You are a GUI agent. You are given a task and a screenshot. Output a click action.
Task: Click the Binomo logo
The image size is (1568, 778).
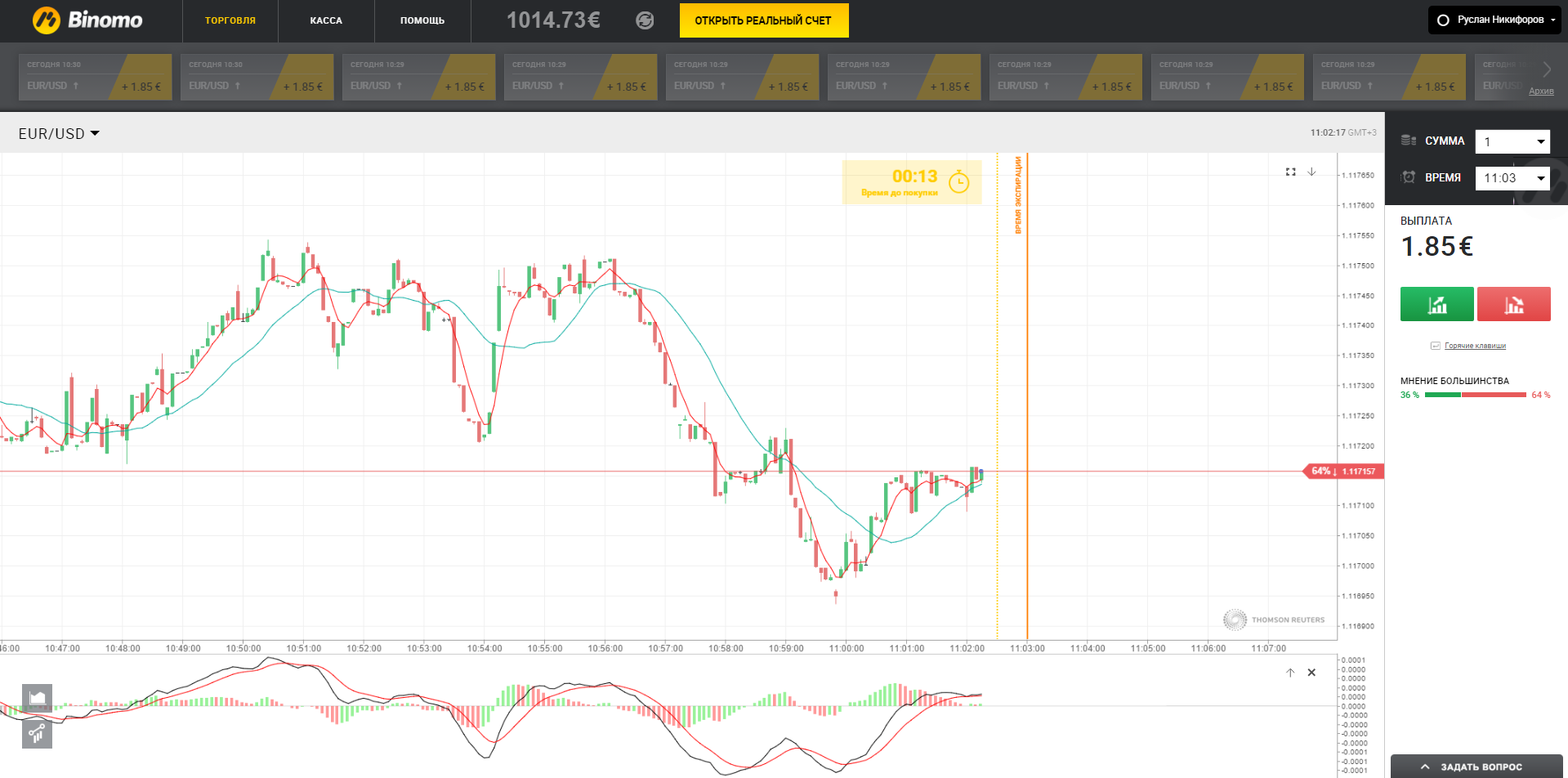click(x=87, y=20)
